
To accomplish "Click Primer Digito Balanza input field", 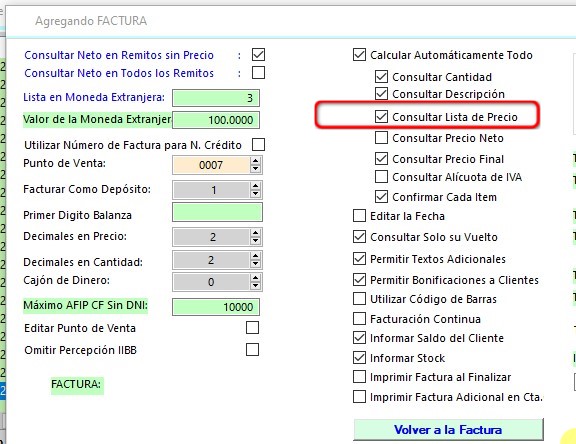I will pyautogui.click(x=217, y=212).
